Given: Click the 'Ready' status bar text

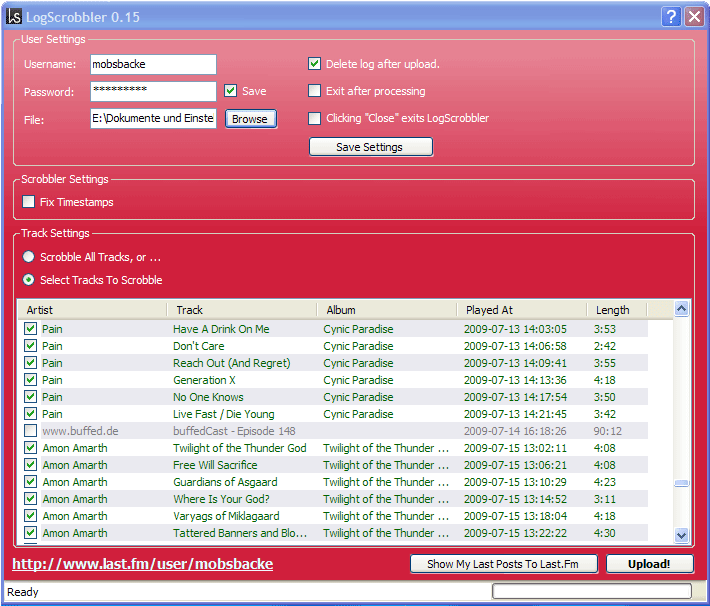Looking at the screenshot, I should tap(23, 592).
